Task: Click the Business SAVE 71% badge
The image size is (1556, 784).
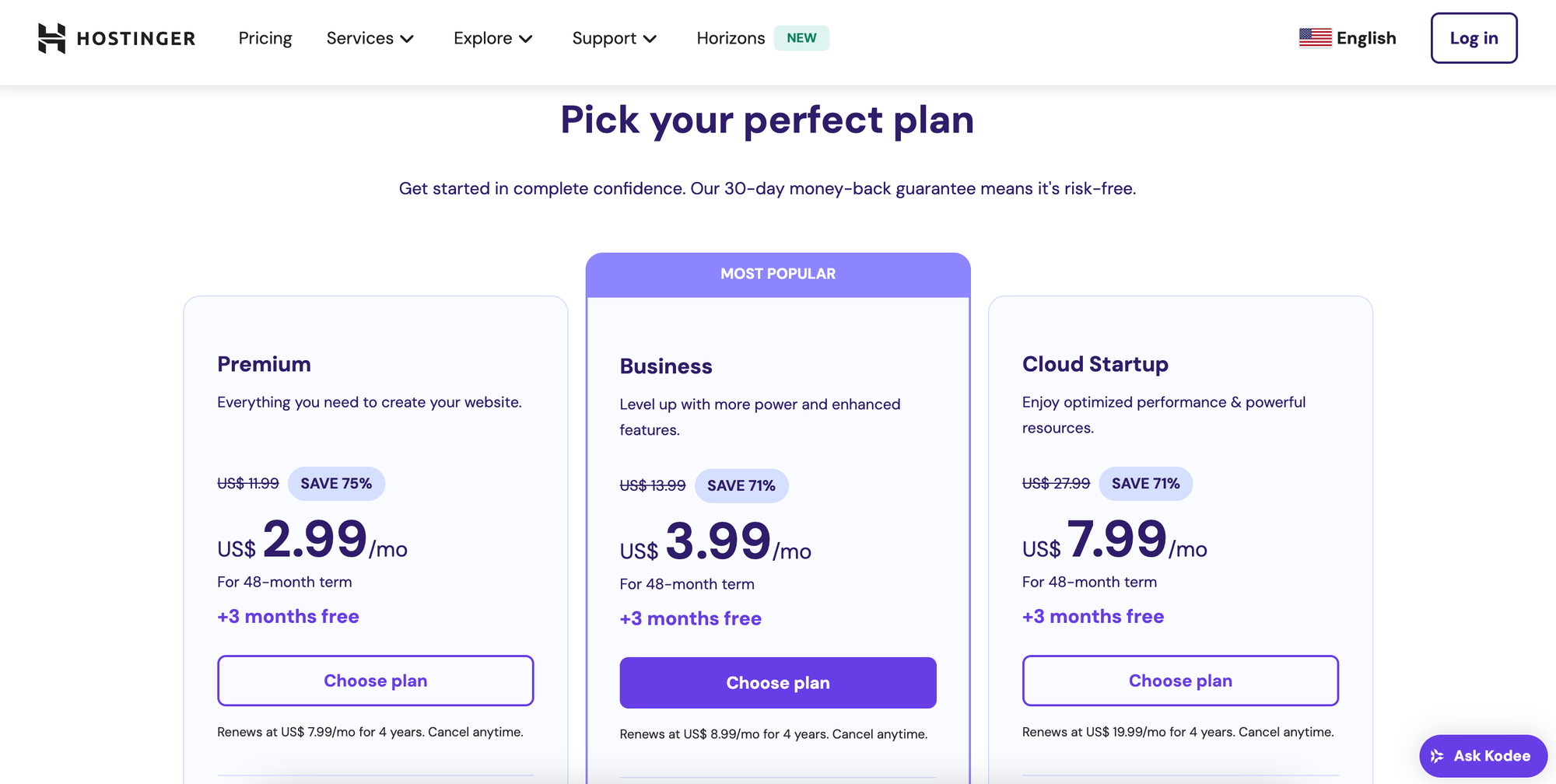Action: click(x=741, y=486)
